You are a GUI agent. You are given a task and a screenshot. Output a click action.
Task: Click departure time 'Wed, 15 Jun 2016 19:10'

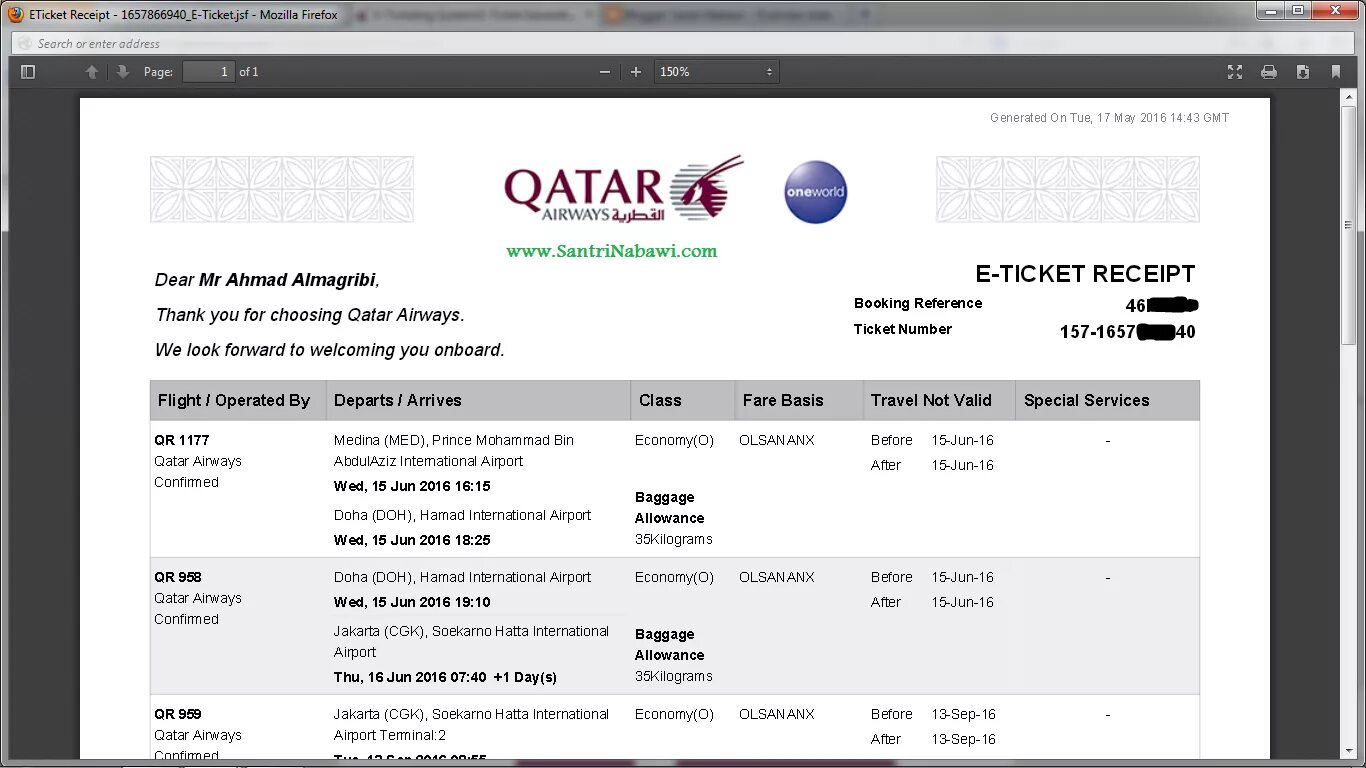(x=412, y=602)
